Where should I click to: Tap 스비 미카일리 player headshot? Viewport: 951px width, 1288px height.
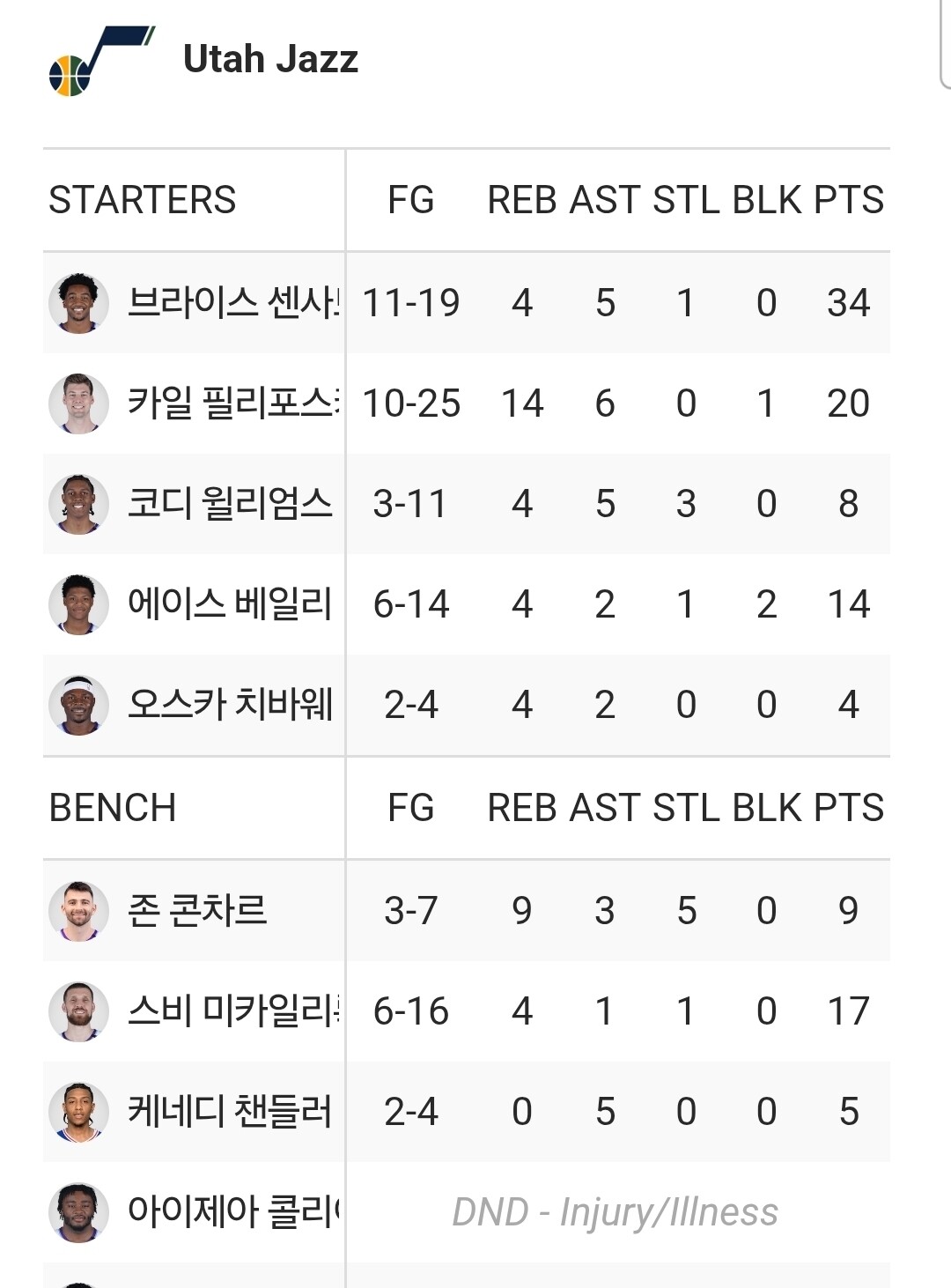[x=78, y=1011]
